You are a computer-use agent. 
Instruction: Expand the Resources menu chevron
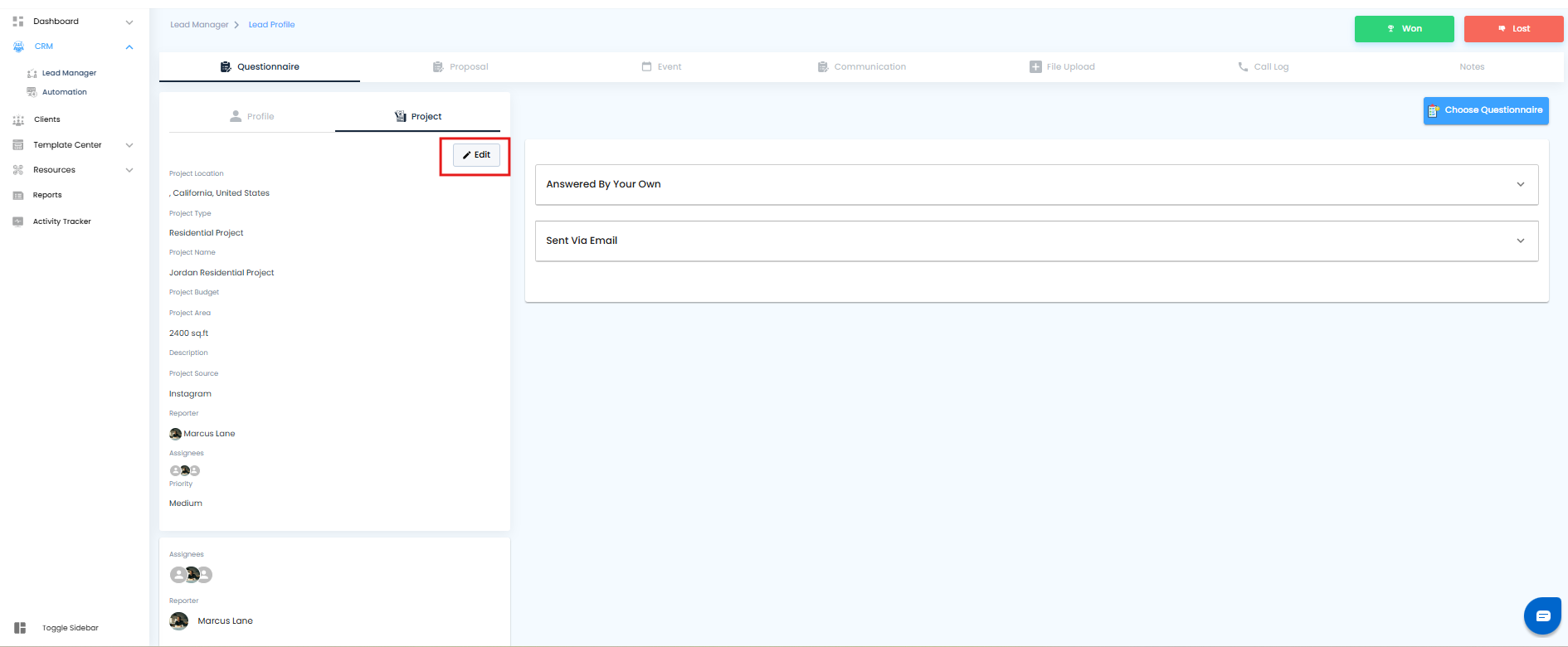129,170
